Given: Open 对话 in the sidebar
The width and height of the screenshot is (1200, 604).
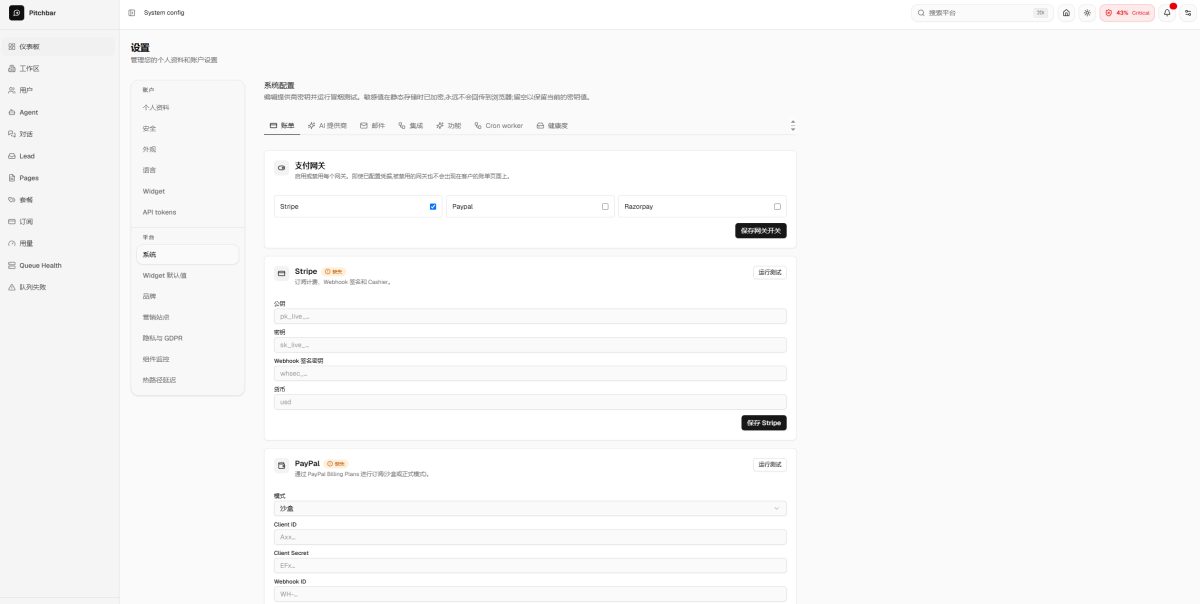Looking at the screenshot, I should tap(59, 134).
